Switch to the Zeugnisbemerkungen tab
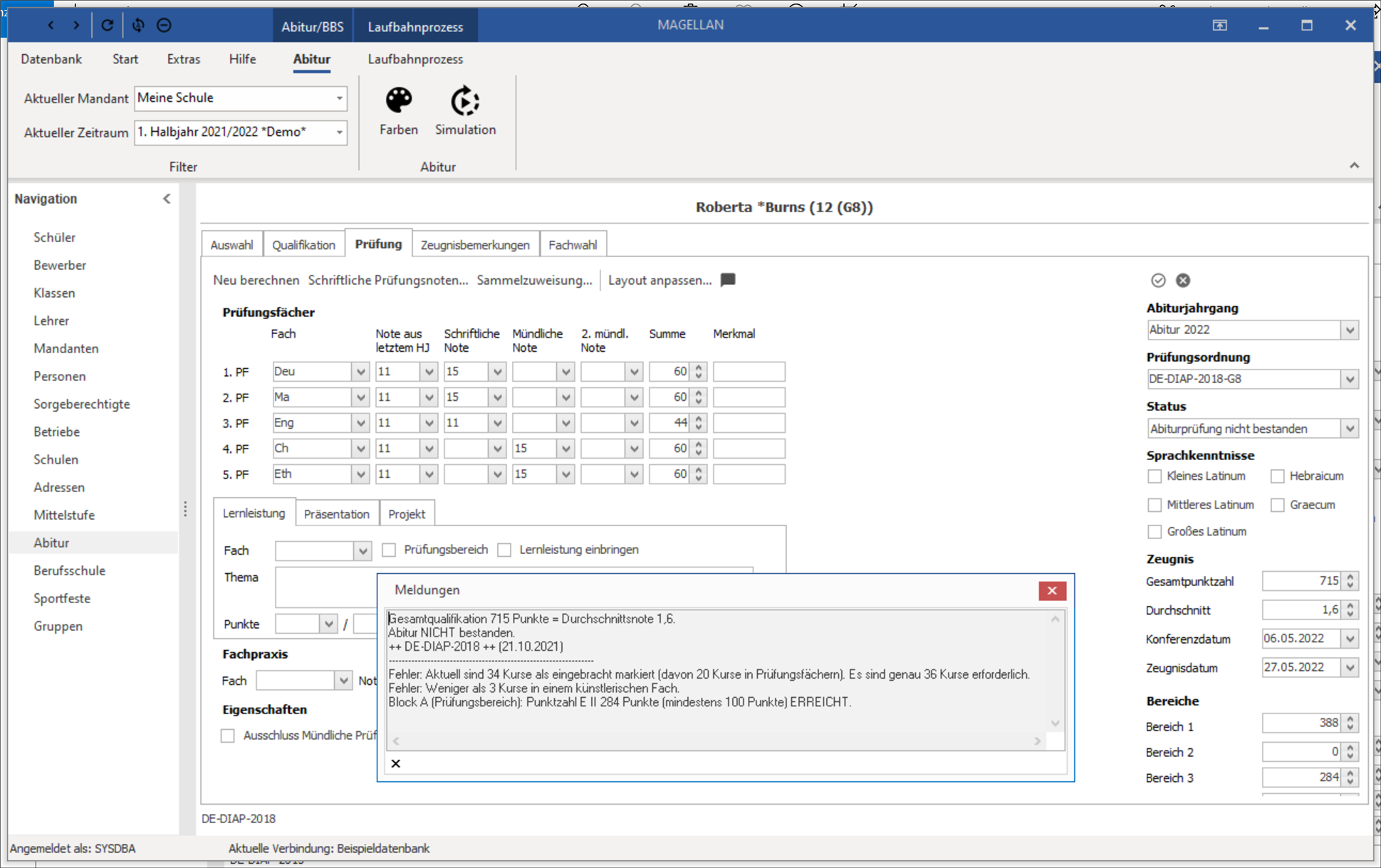The width and height of the screenshot is (1381, 868). click(x=475, y=244)
